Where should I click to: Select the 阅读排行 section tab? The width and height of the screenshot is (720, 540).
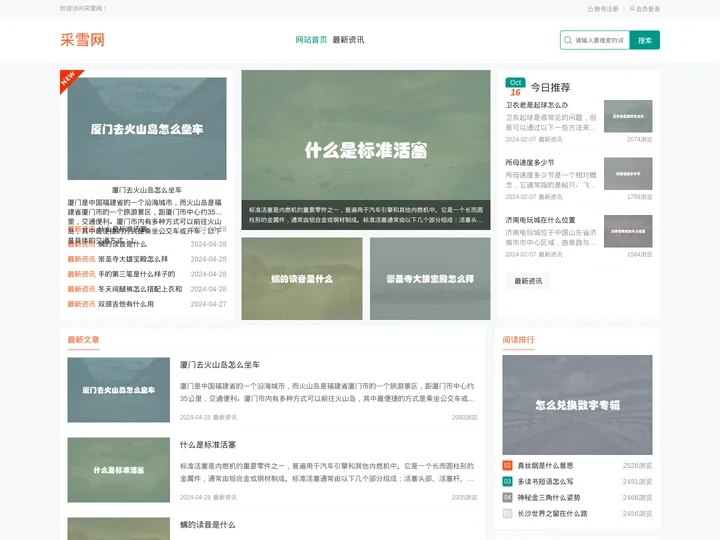pos(518,340)
